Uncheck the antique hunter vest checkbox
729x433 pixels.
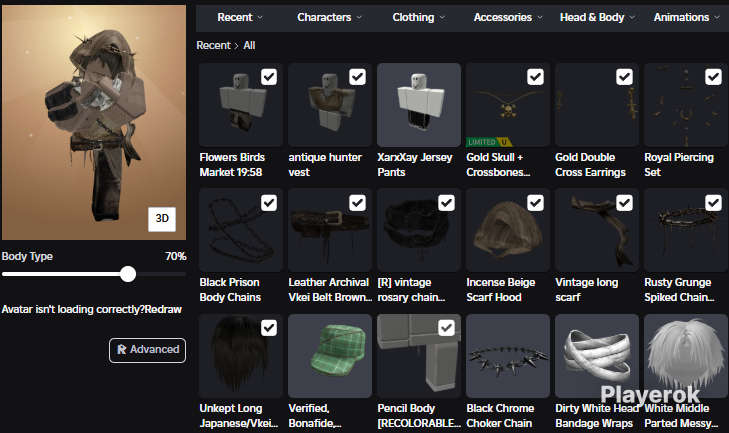point(358,77)
